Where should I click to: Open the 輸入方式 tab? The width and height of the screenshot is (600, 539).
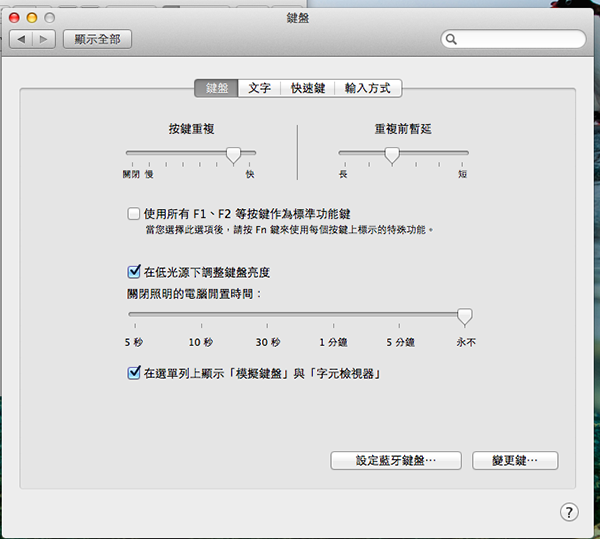[368, 88]
